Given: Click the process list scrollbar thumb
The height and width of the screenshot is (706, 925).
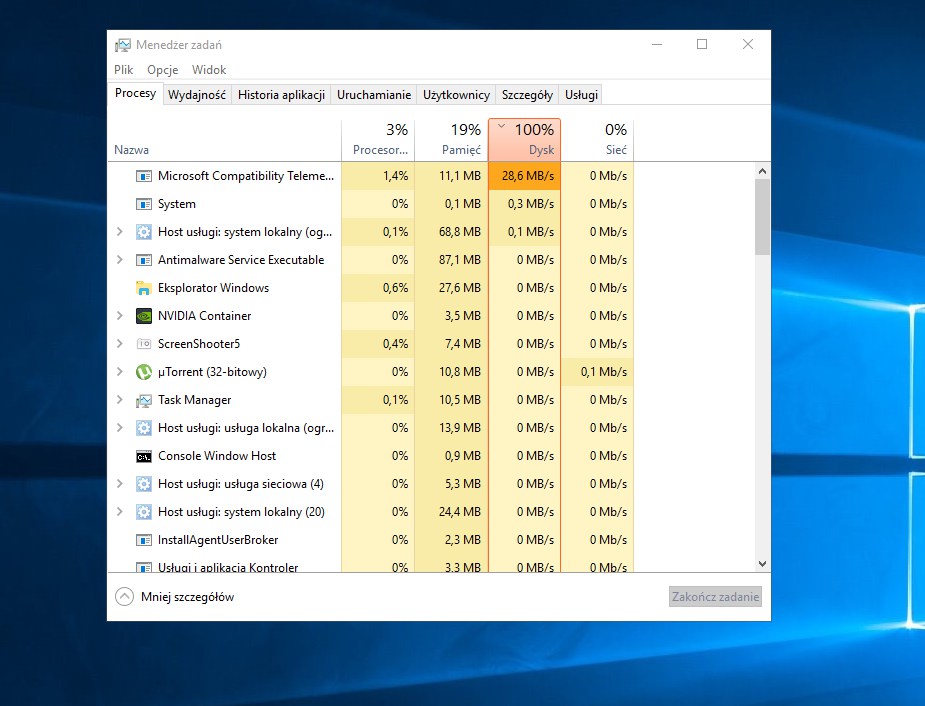Looking at the screenshot, I should (x=762, y=217).
